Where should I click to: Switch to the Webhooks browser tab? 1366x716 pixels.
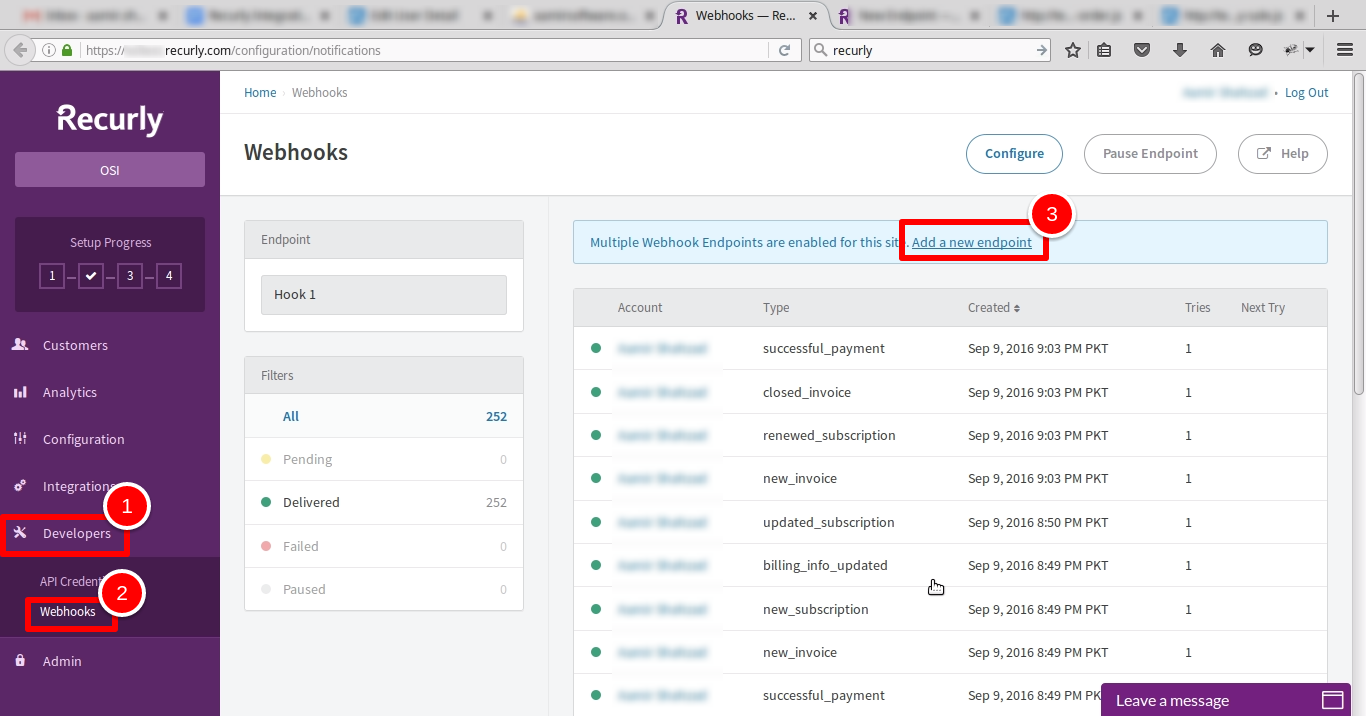(745, 16)
